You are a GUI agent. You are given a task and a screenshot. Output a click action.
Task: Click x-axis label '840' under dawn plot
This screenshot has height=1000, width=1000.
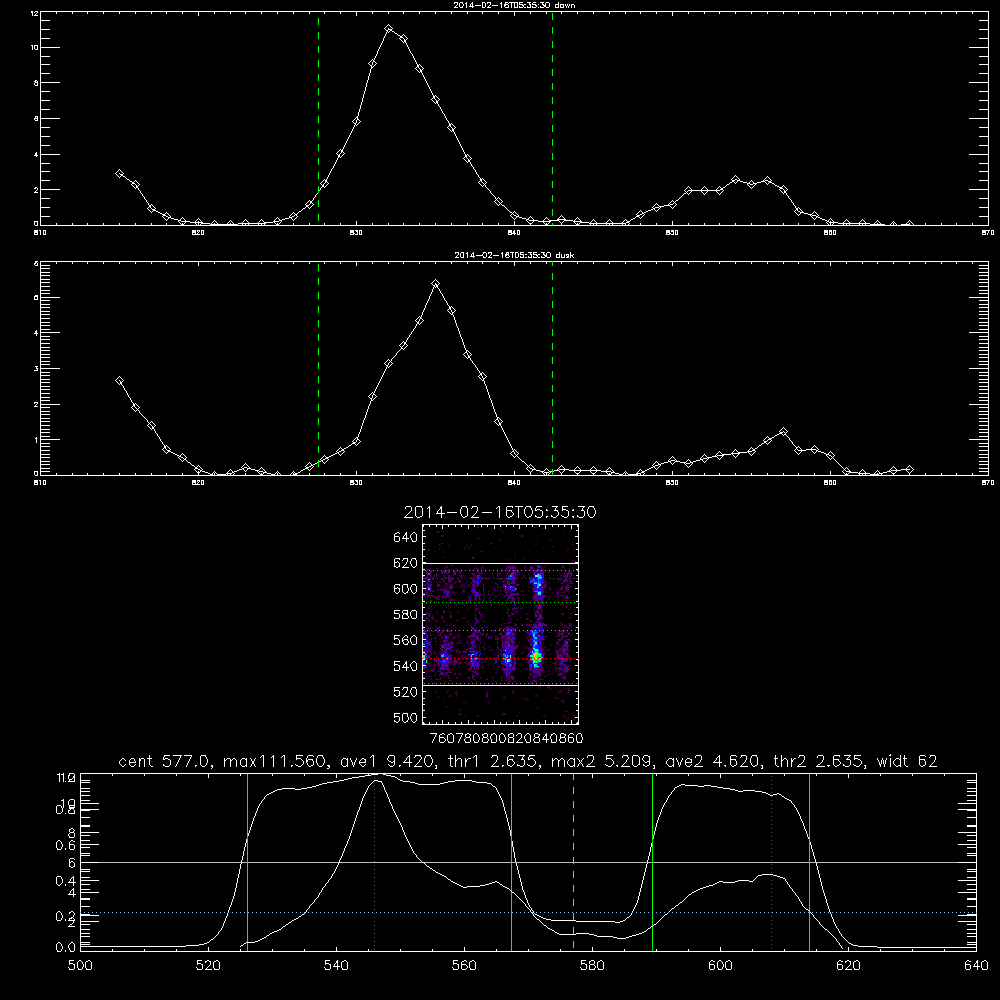pos(514,233)
